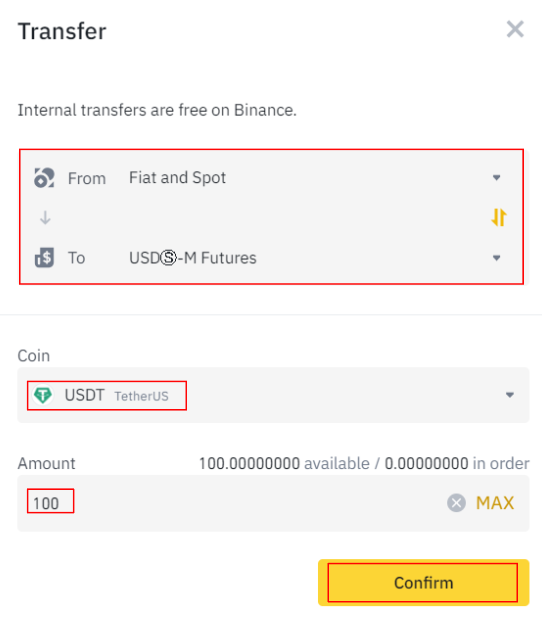Open the Coin selector dropdown arrow
This screenshot has height=620, width=542.
[510, 395]
